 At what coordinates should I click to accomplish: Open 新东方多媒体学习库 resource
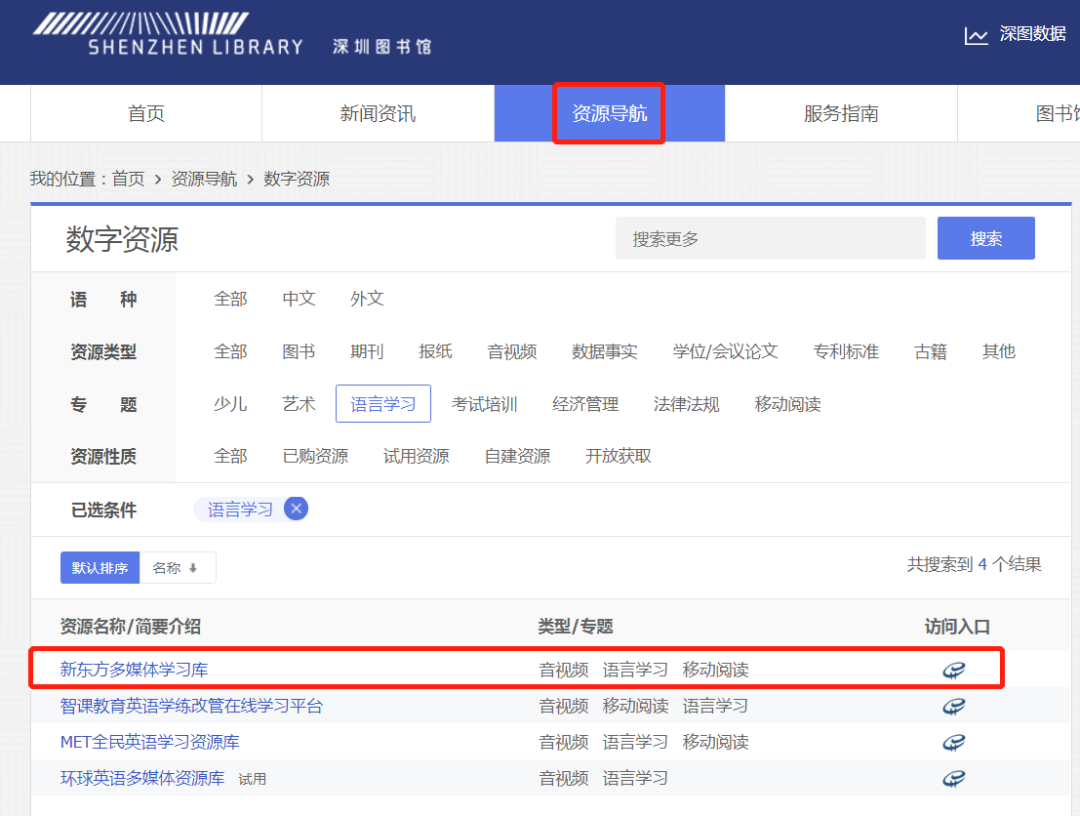134,669
